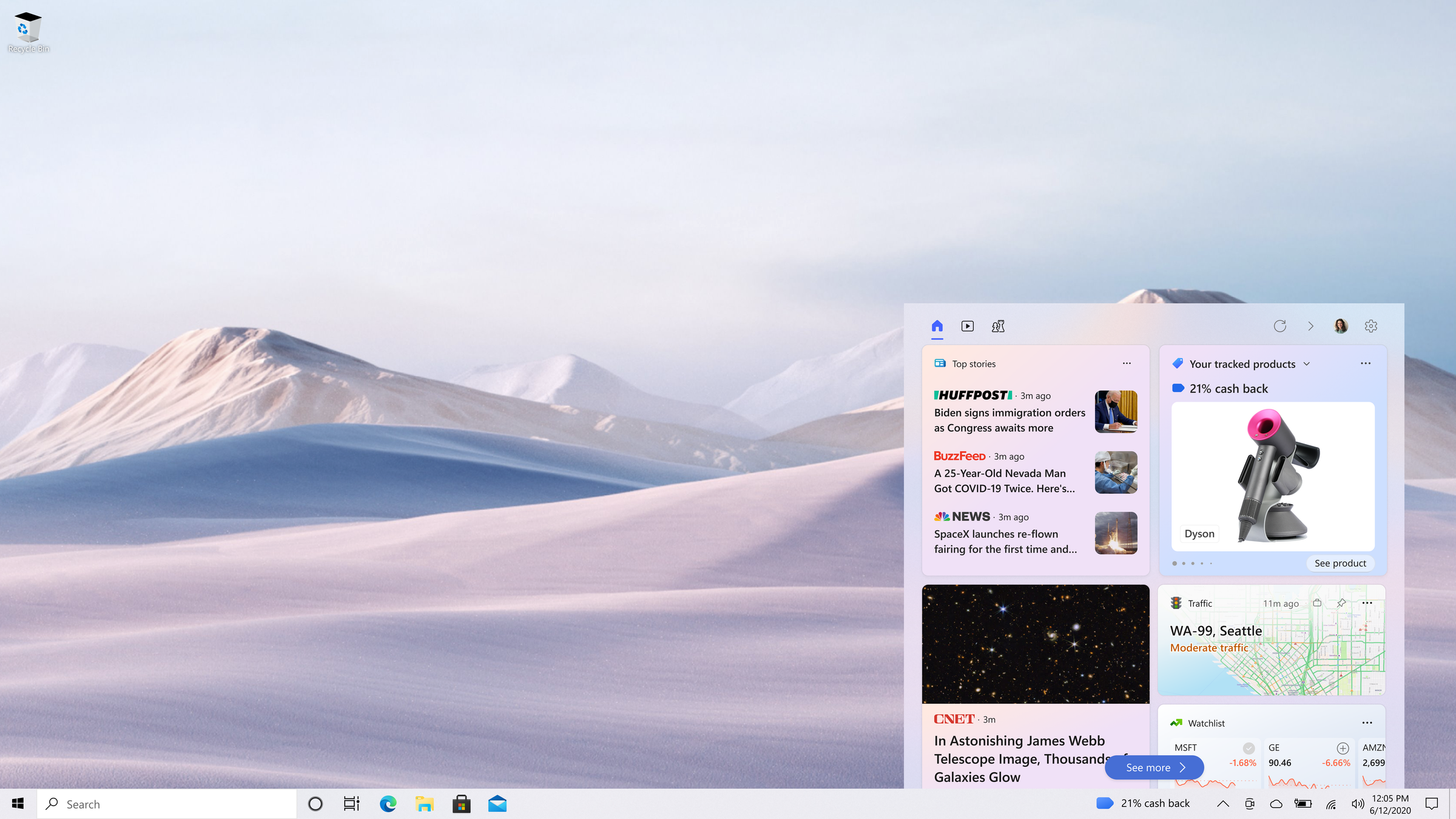This screenshot has width=1456, height=819.
Task: Open Watchlist more options menu
Action: point(1367,723)
